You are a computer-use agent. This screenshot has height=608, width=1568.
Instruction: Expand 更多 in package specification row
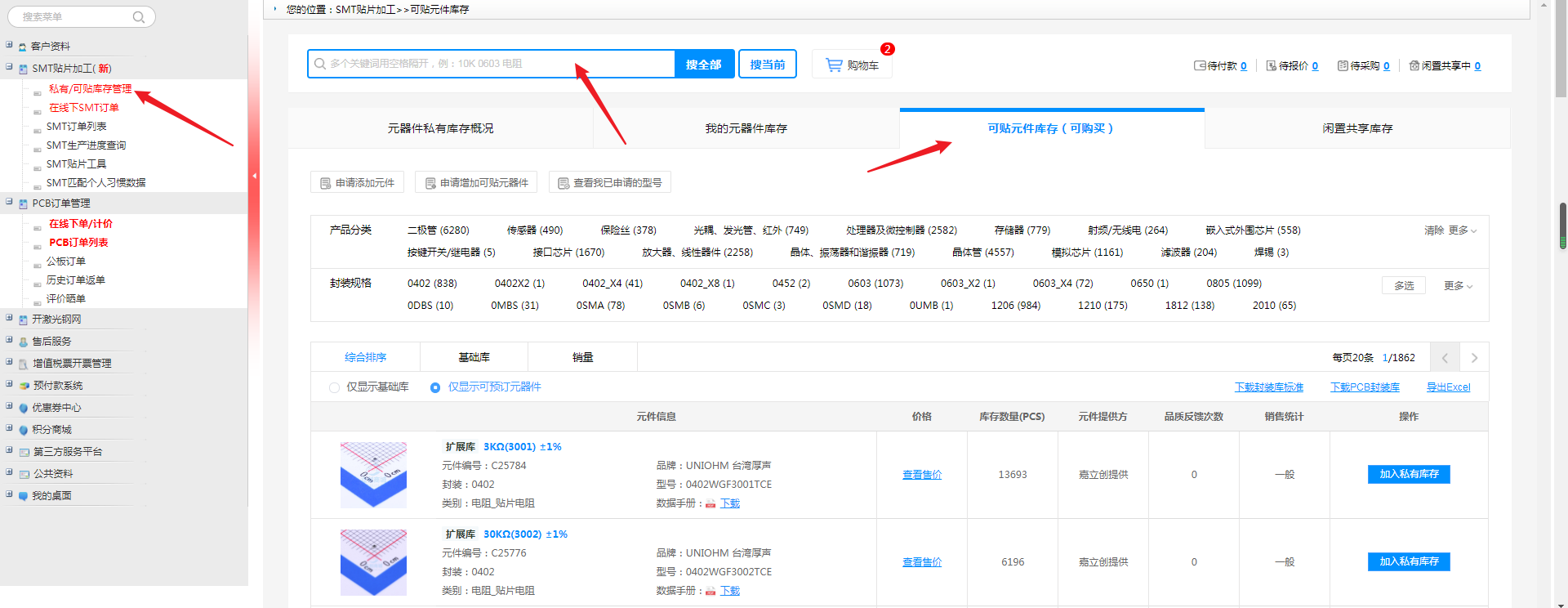[x=1458, y=286]
